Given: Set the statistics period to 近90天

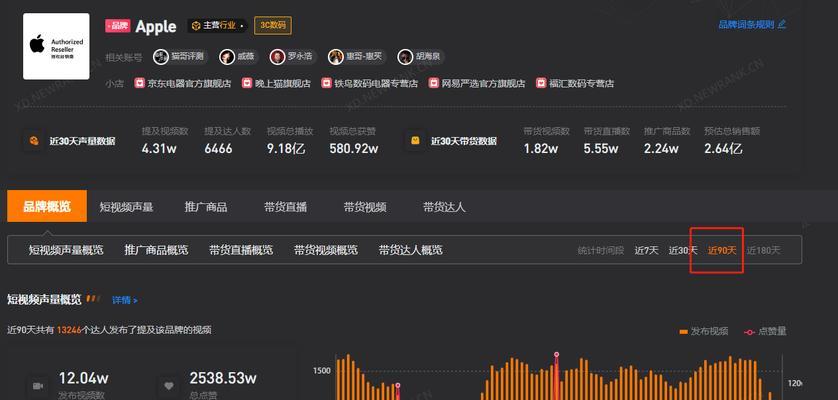Looking at the screenshot, I should (722, 250).
